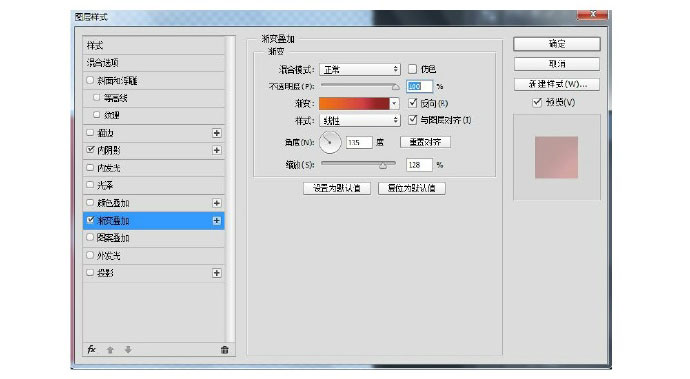Click the 不透明度 slider handle
The height and width of the screenshot is (379, 690).
click(396, 87)
